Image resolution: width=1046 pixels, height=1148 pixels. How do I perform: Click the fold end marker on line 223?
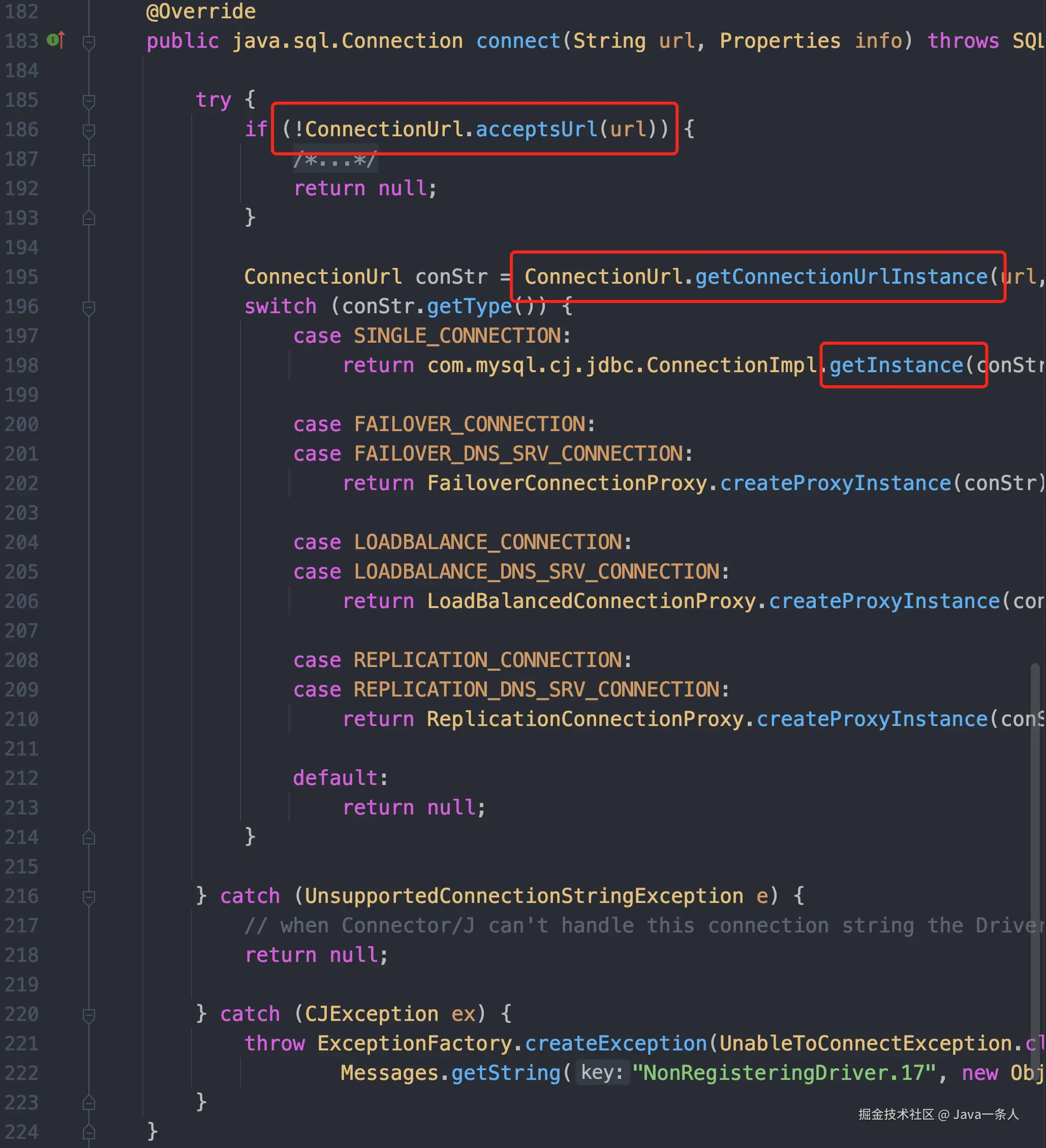[89, 1102]
